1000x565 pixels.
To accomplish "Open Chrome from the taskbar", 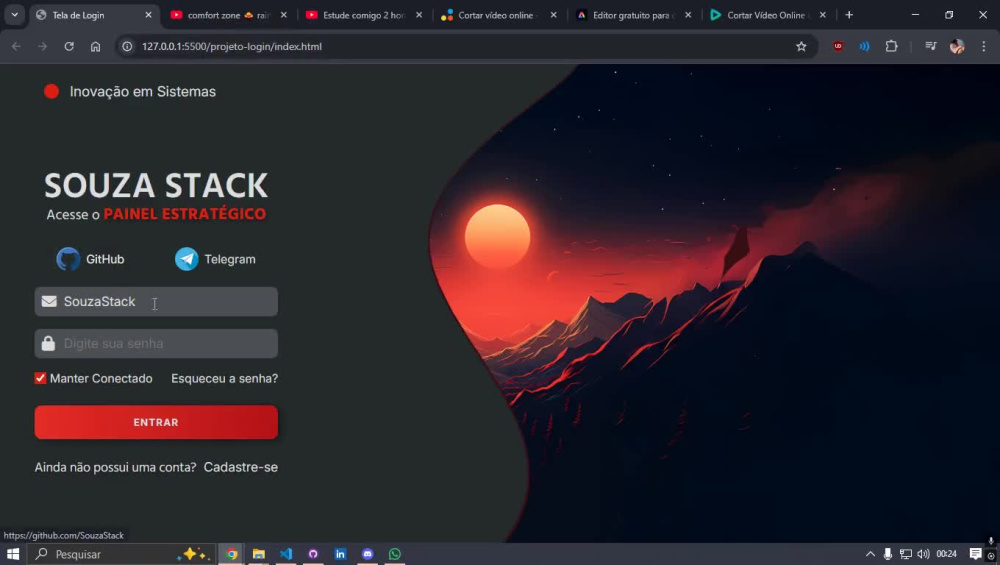I will click(x=232, y=554).
